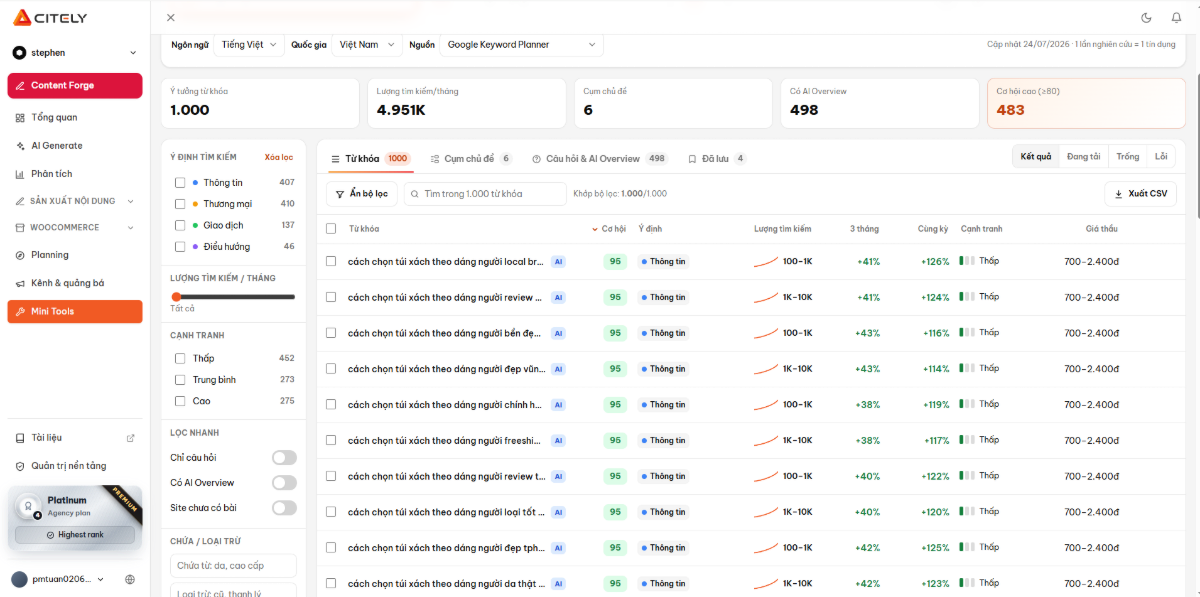This screenshot has height=597, width=1200.
Task: Expand the WOOCOMMERCE section
Action: click(75, 228)
